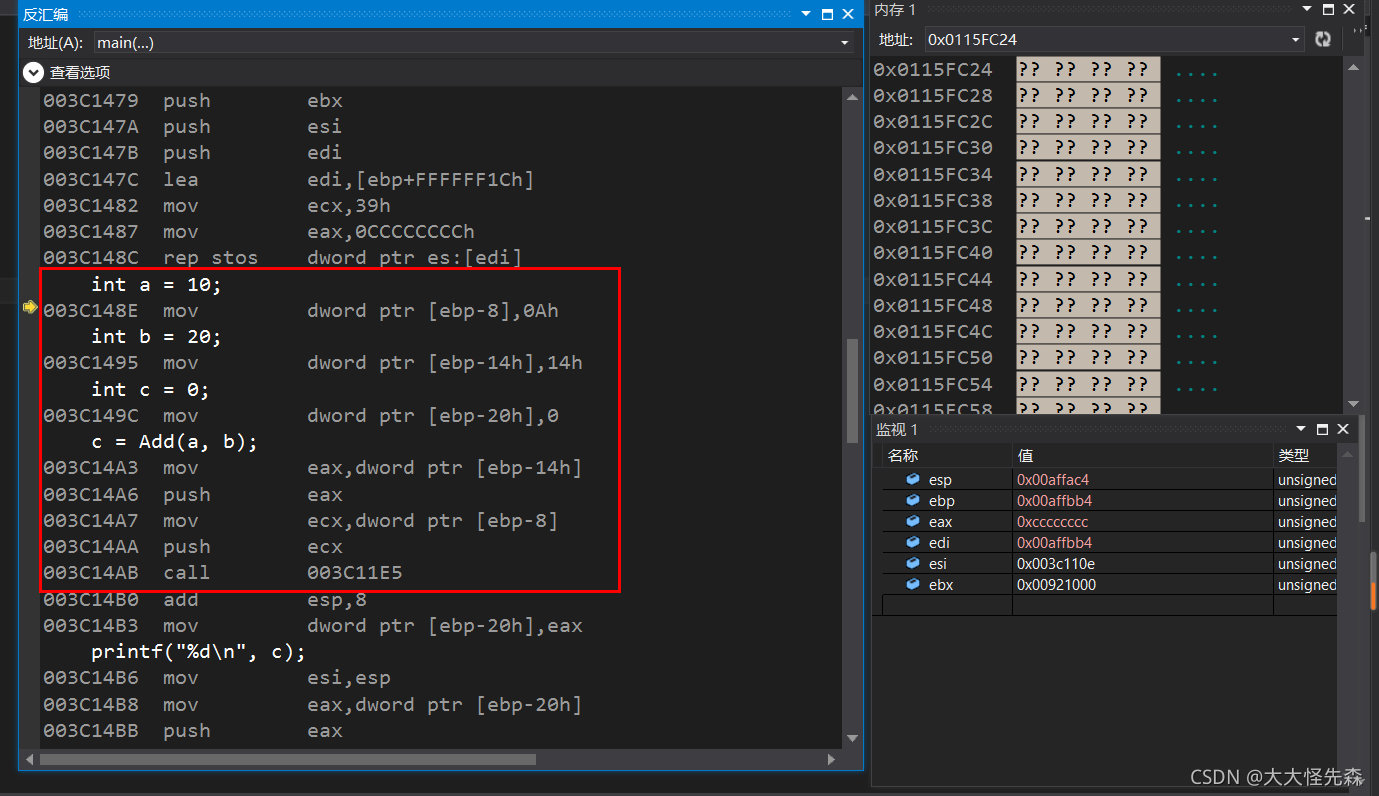Click source line c = Add(a, b);
This screenshot has height=796, width=1379.
[174, 442]
